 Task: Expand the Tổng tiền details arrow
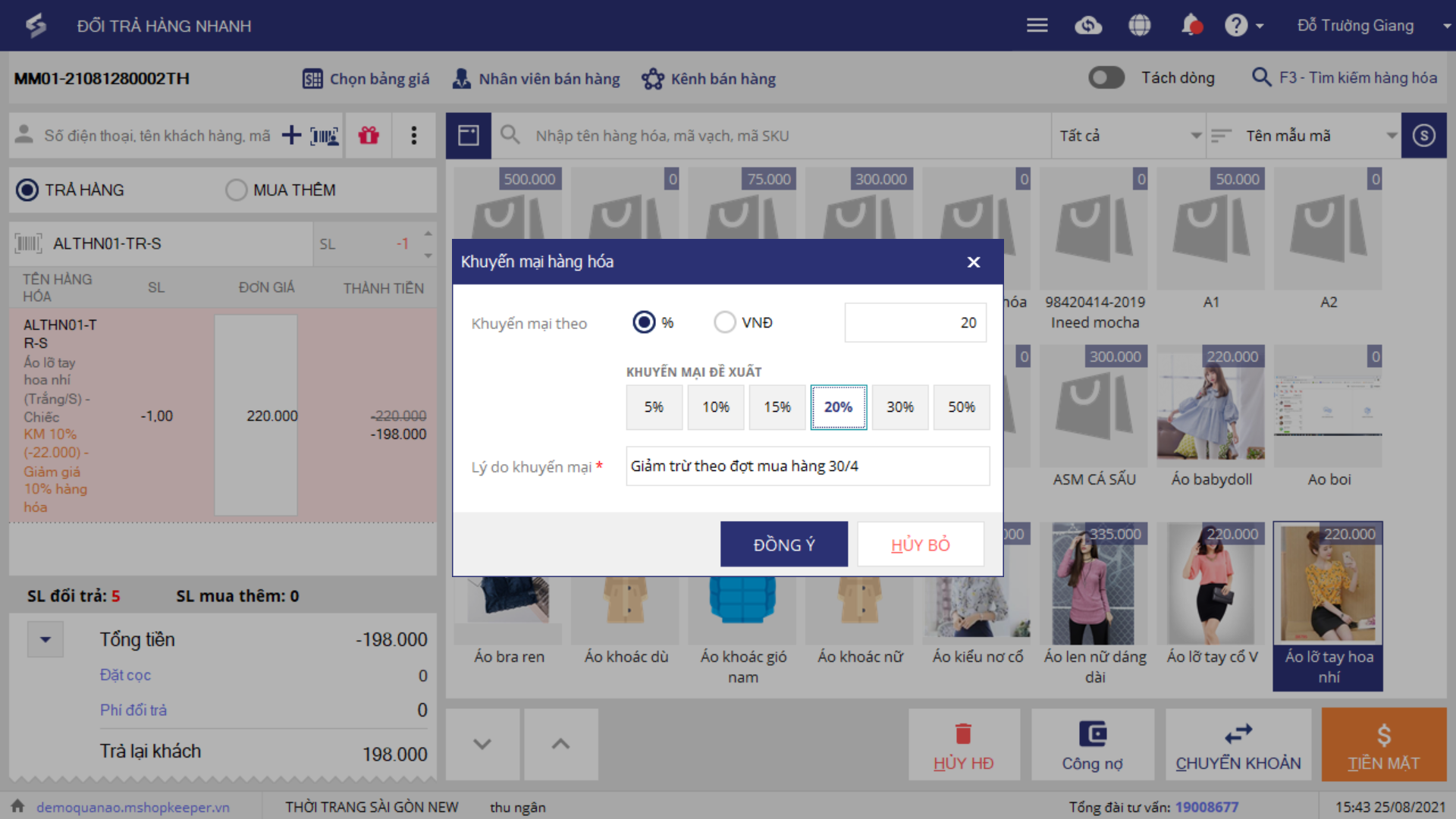(x=45, y=639)
